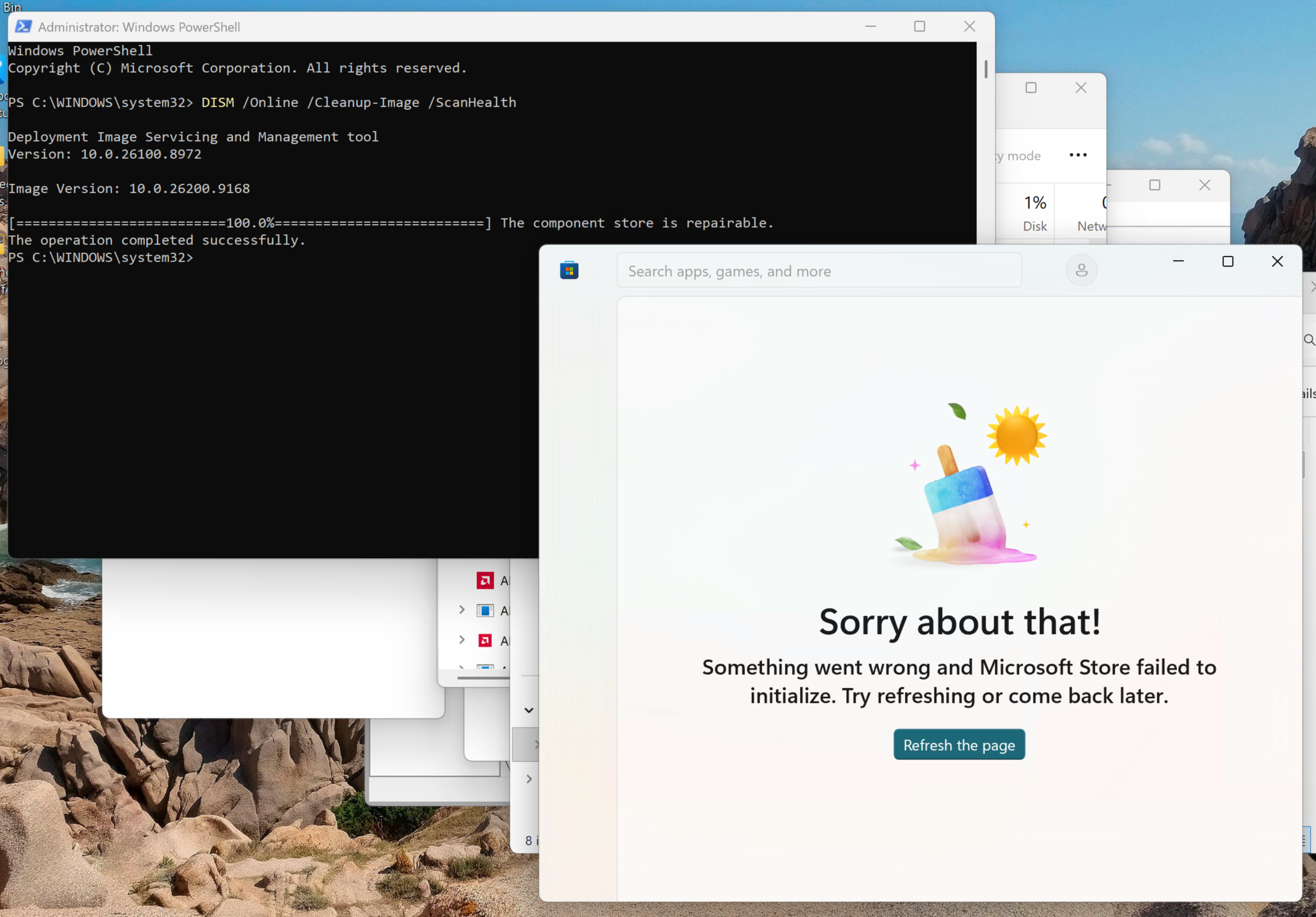Maximize the PowerShell window
The height and width of the screenshot is (917, 1316).
click(x=920, y=26)
